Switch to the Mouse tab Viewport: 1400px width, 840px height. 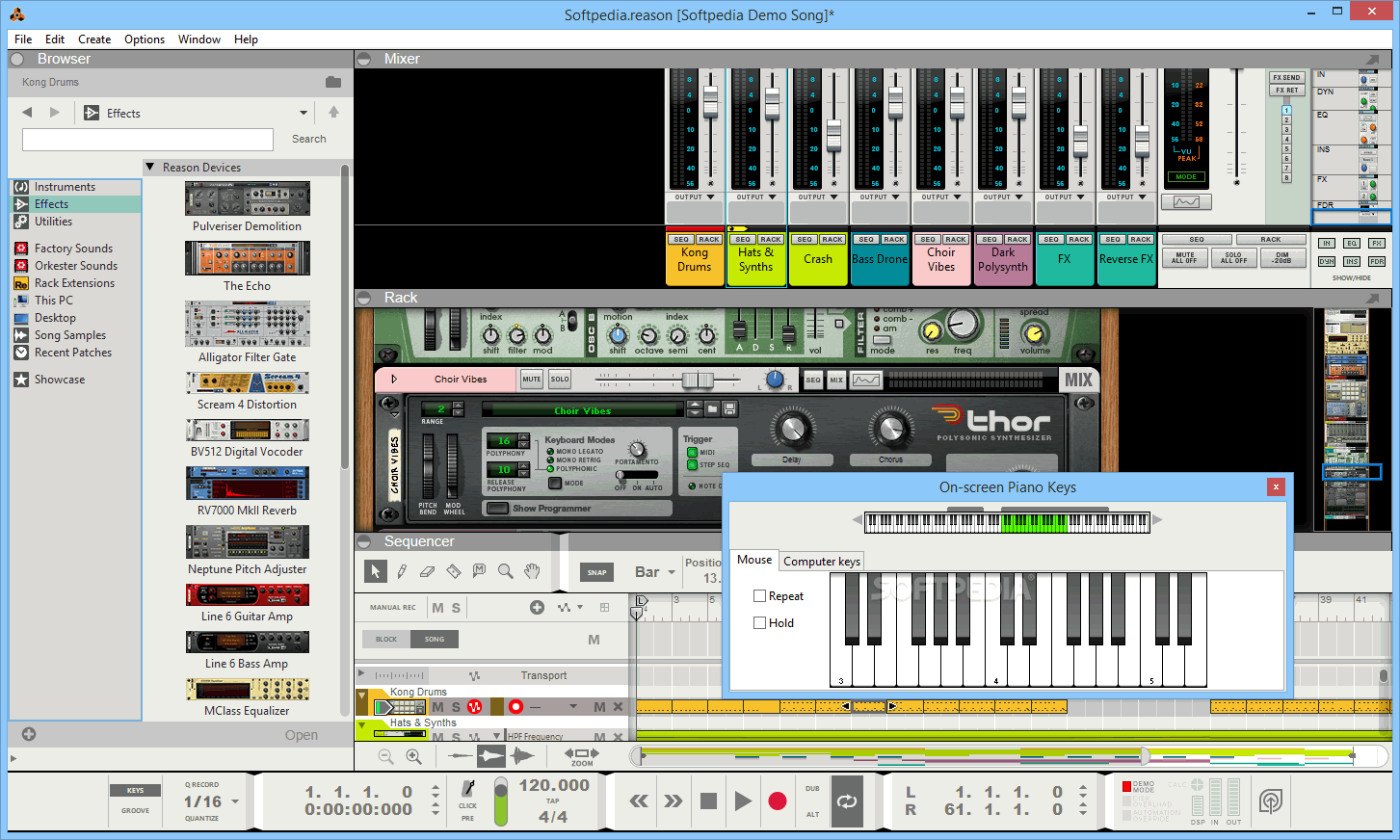point(754,560)
